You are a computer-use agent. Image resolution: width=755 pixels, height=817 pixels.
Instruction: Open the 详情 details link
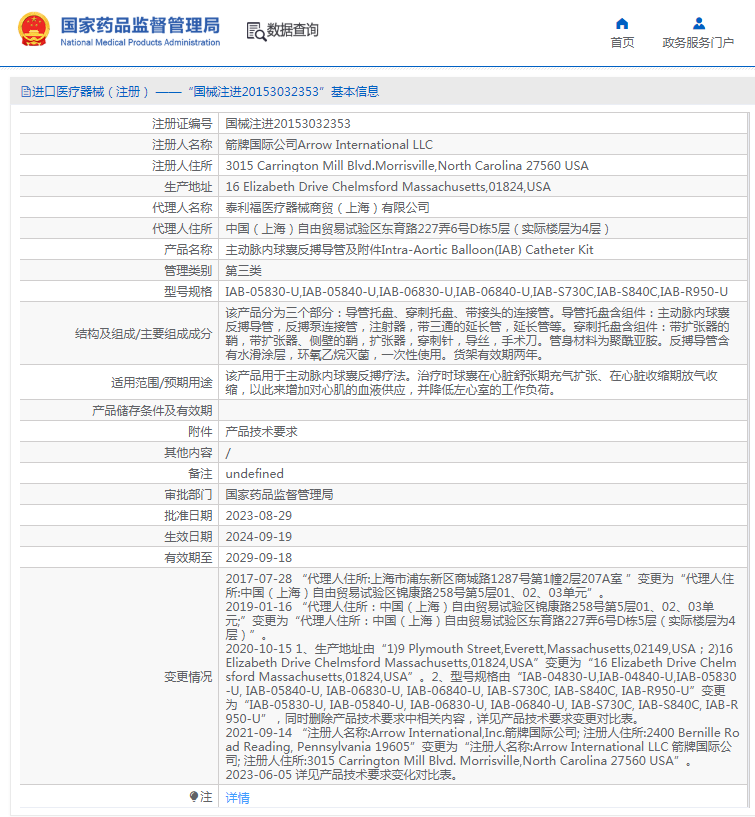tap(238, 797)
